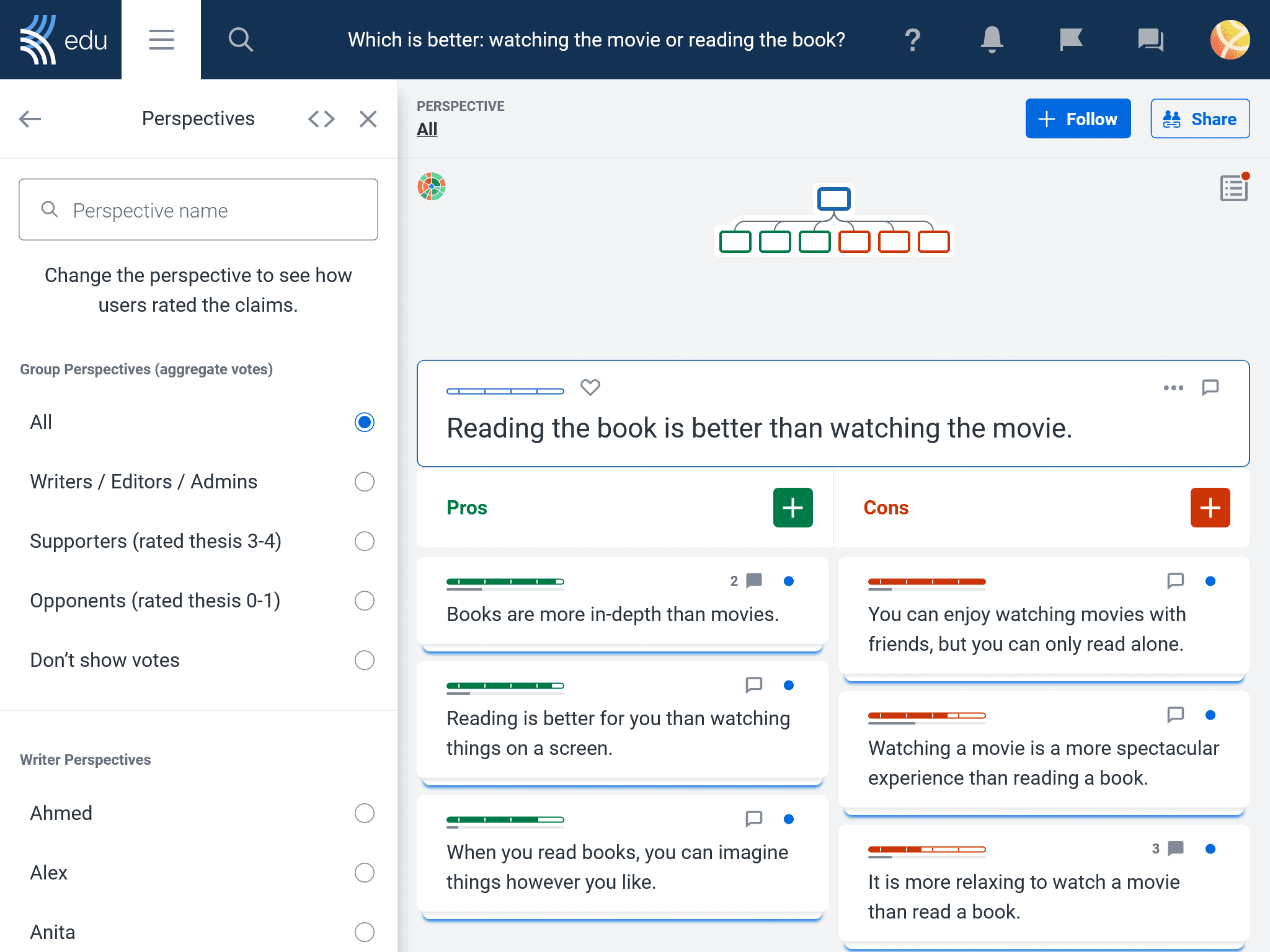Select Don't show votes option
Viewport: 1270px width, 952px height.
365,660
